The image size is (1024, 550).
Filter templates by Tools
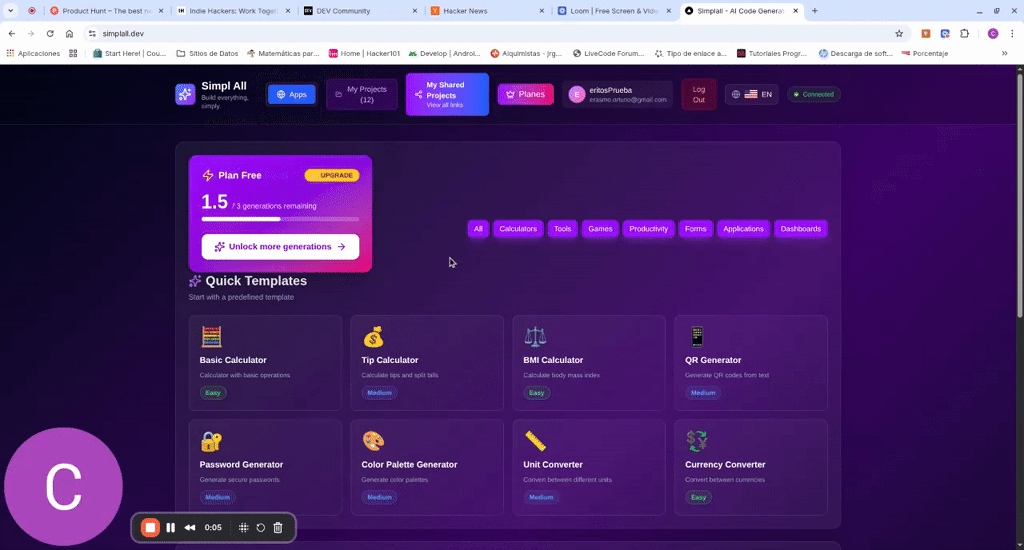(x=562, y=229)
